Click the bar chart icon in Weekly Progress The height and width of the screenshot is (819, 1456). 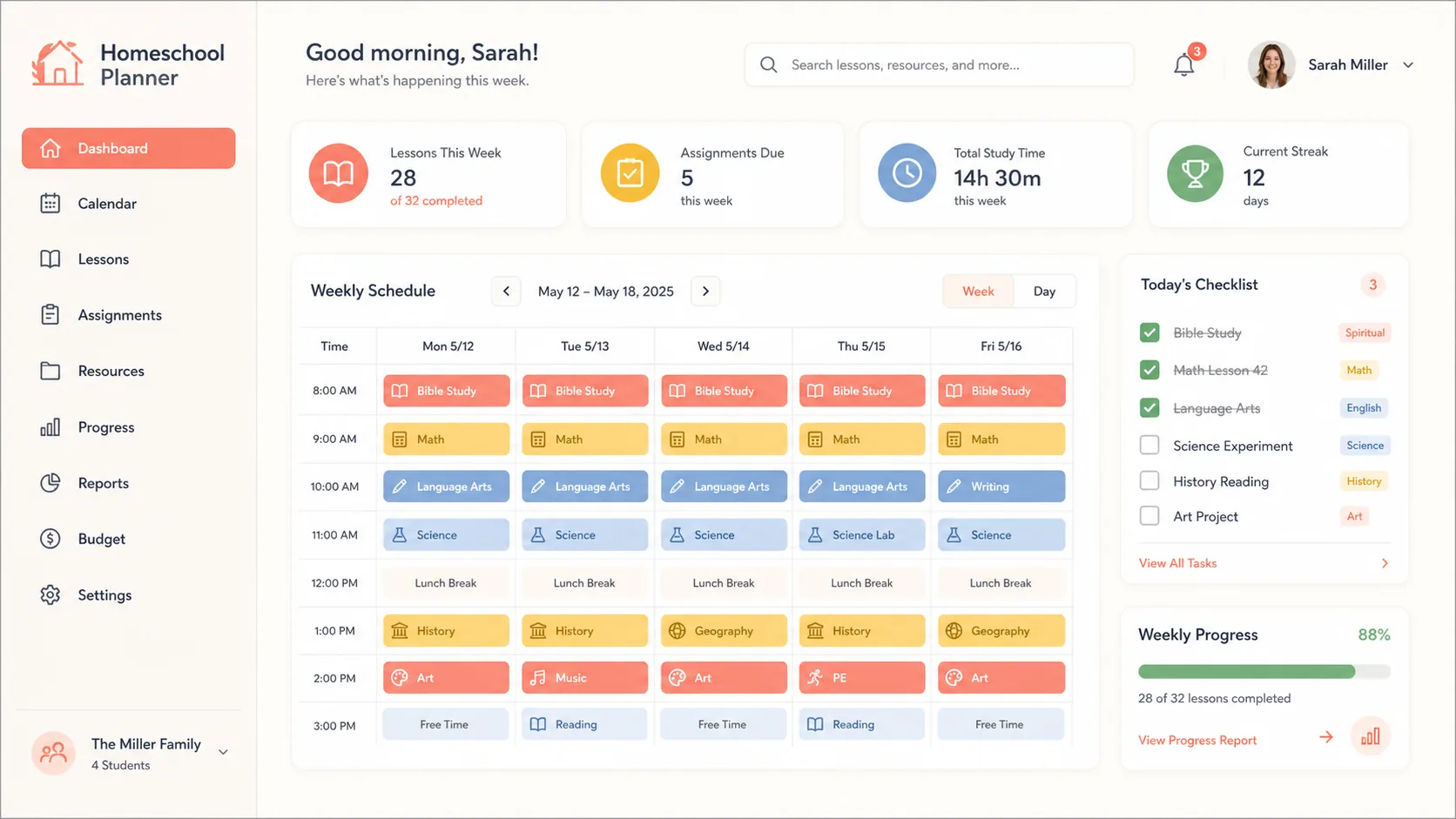click(x=1371, y=737)
